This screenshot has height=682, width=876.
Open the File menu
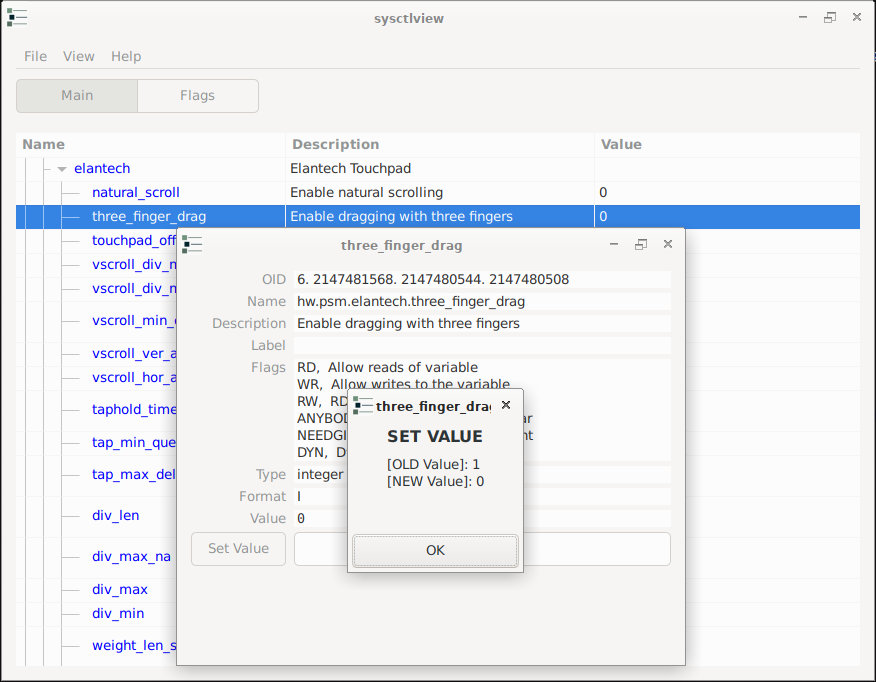[35, 56]
